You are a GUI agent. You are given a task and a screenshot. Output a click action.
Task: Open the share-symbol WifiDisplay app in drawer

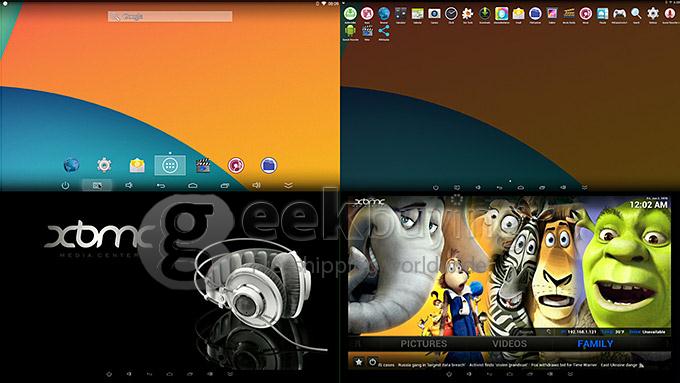pyautogui.click(x=384, y=31)
